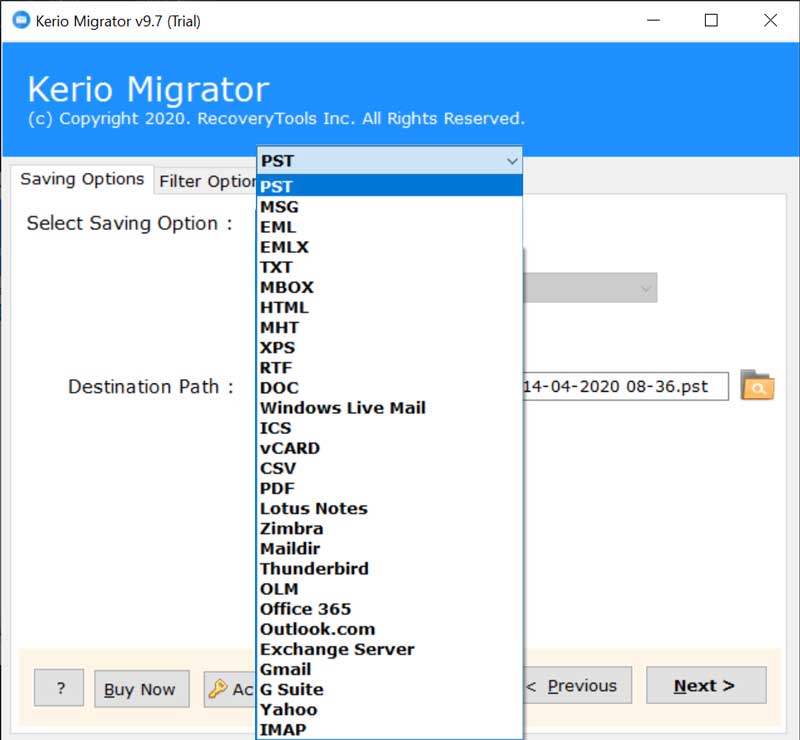The image size is (800, 740).
Task: Click the Kerio Migrator app icon in title bar
Action: pyautogui.click(x=21, y=20)
